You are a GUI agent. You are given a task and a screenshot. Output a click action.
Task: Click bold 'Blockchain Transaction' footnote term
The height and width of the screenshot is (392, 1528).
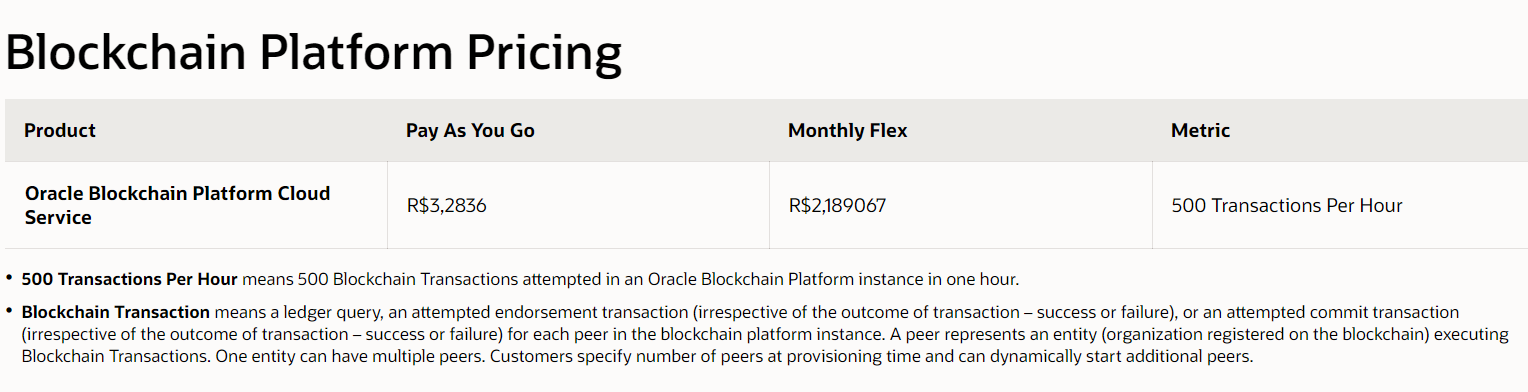coord(116,312)
